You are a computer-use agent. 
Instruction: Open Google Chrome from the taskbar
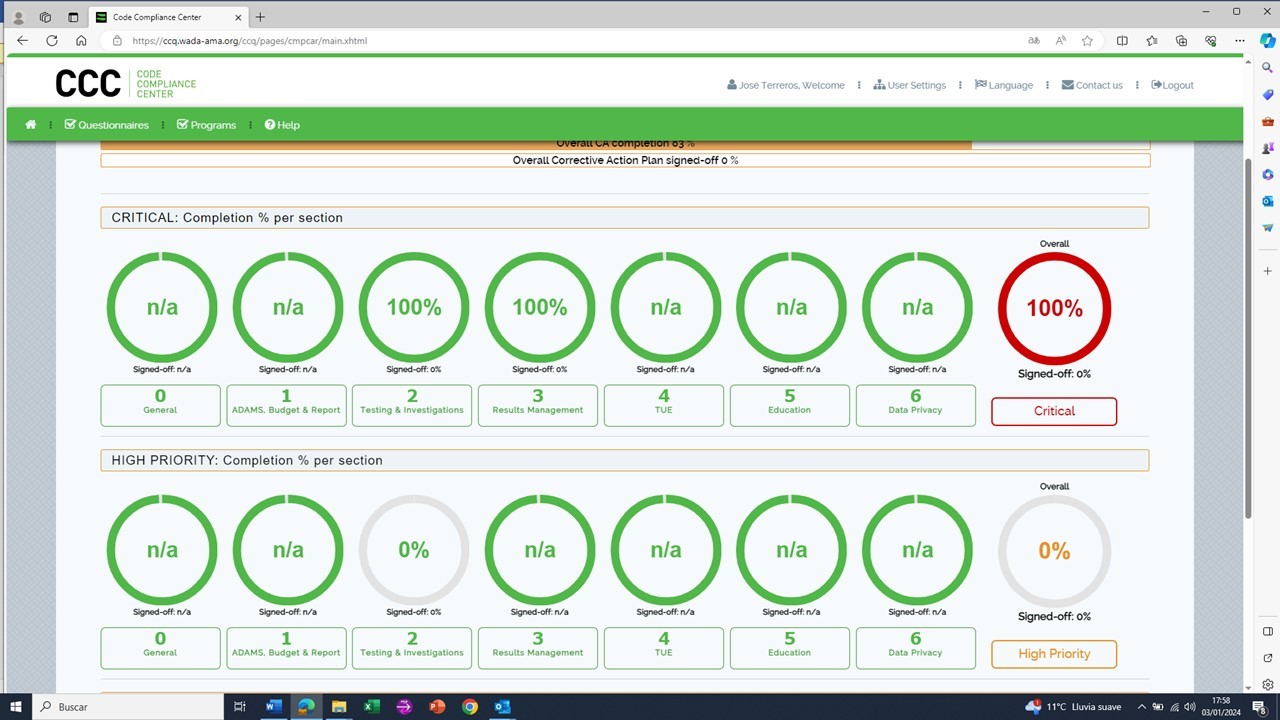point(470,706)
